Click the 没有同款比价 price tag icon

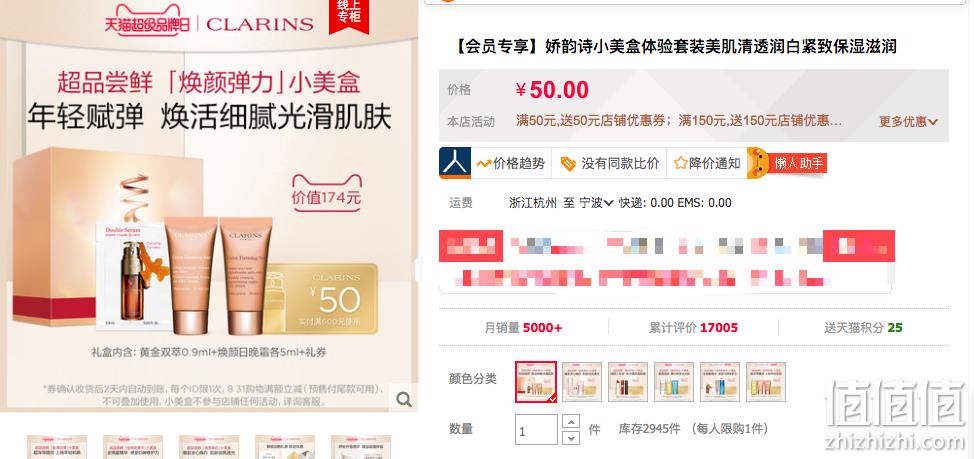568,163
